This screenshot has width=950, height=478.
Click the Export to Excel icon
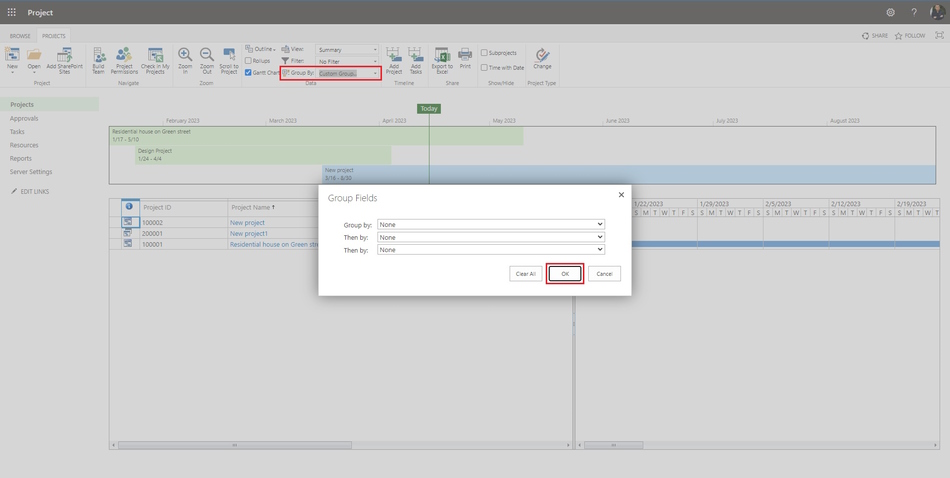click(442, 55)
